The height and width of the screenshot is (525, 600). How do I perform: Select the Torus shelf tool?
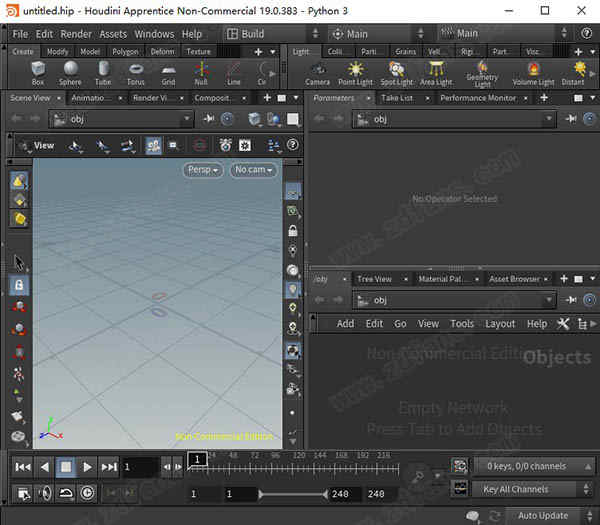tap(136, 73)
